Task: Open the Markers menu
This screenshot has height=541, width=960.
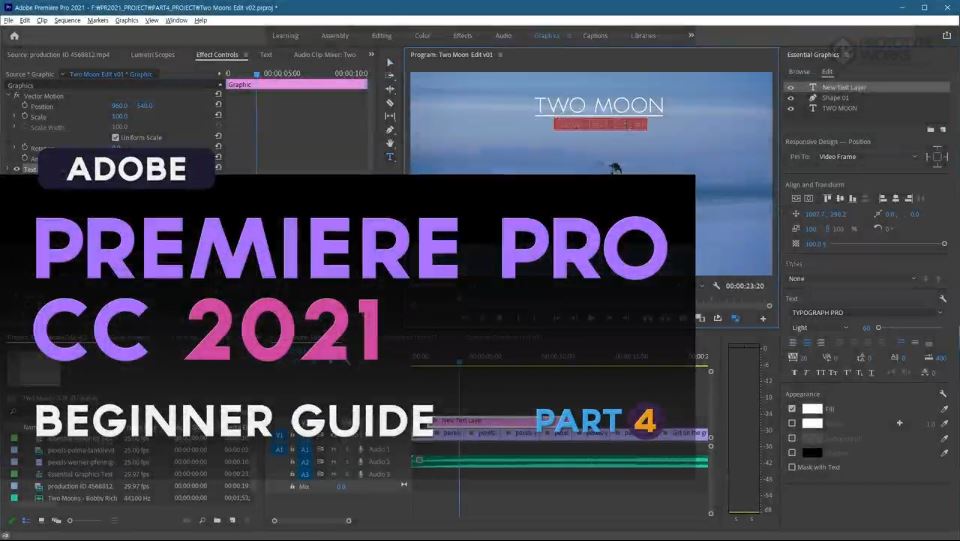Action: coord(97,20)
